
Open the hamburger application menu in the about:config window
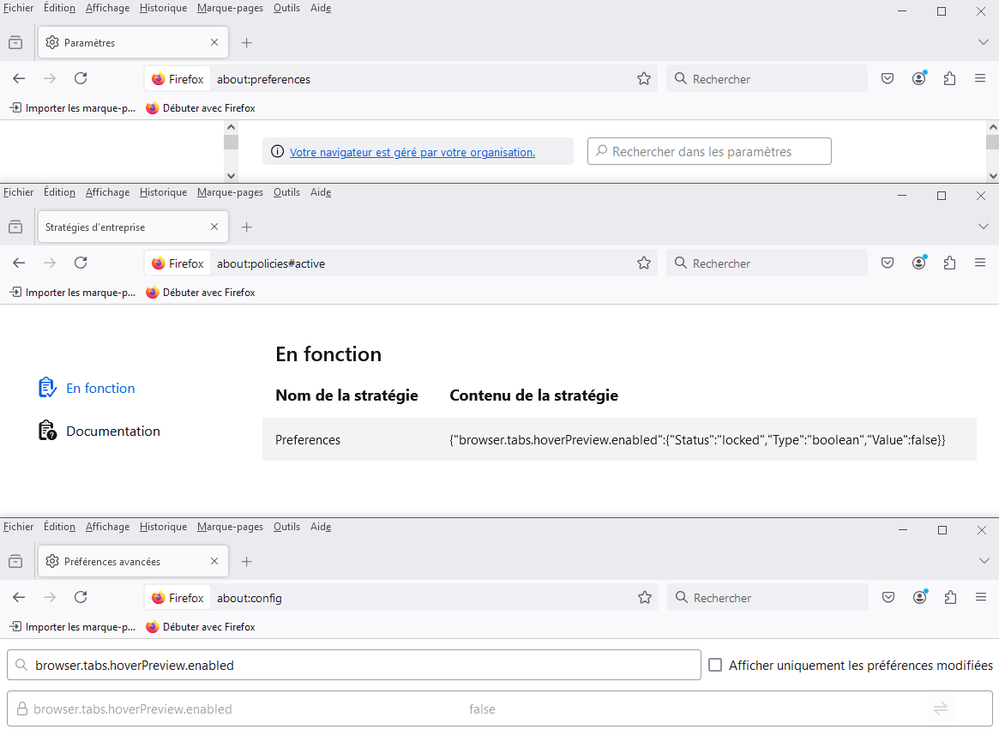[x=980, y=598]
